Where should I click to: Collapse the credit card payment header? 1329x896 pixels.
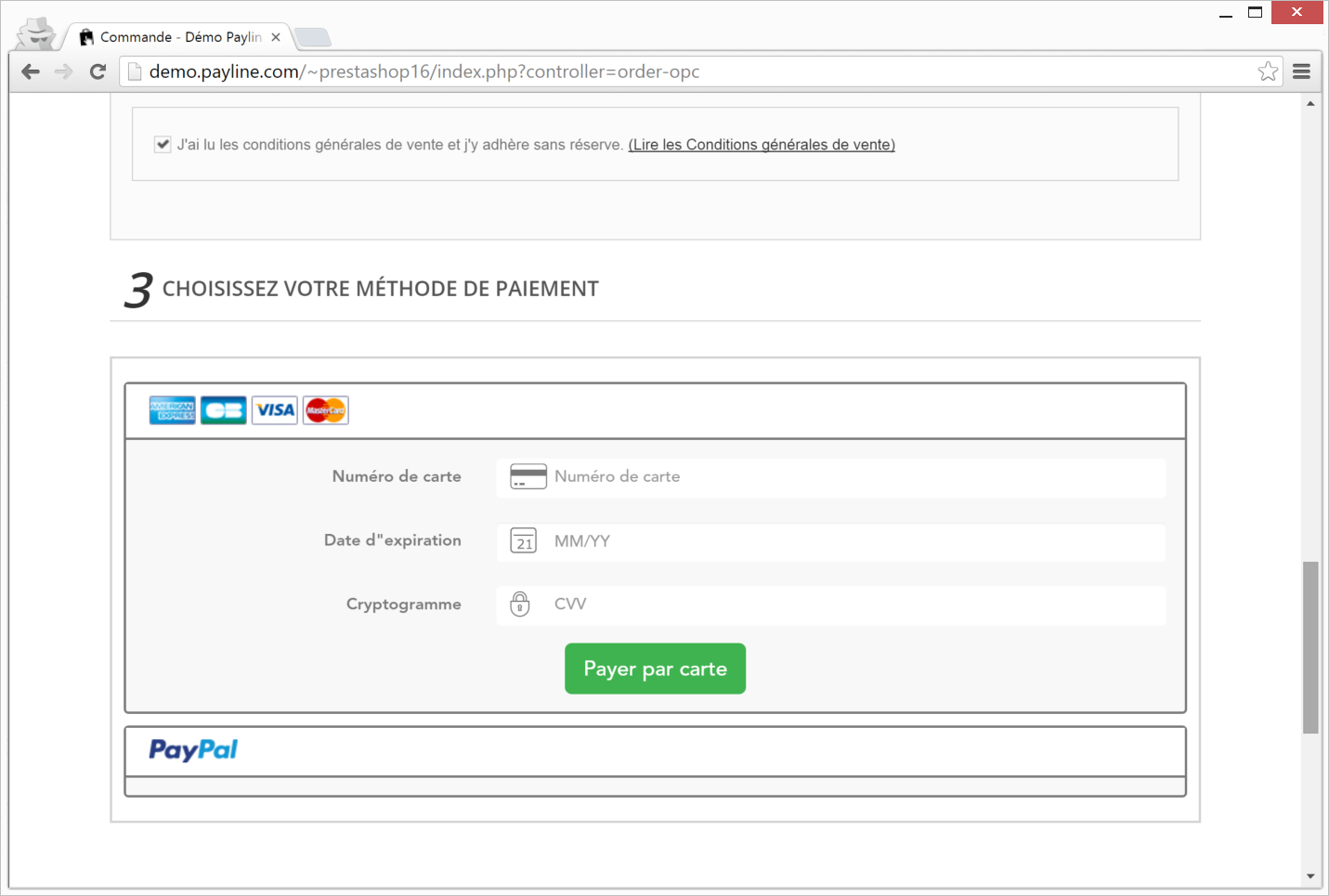tap(656, 410)
